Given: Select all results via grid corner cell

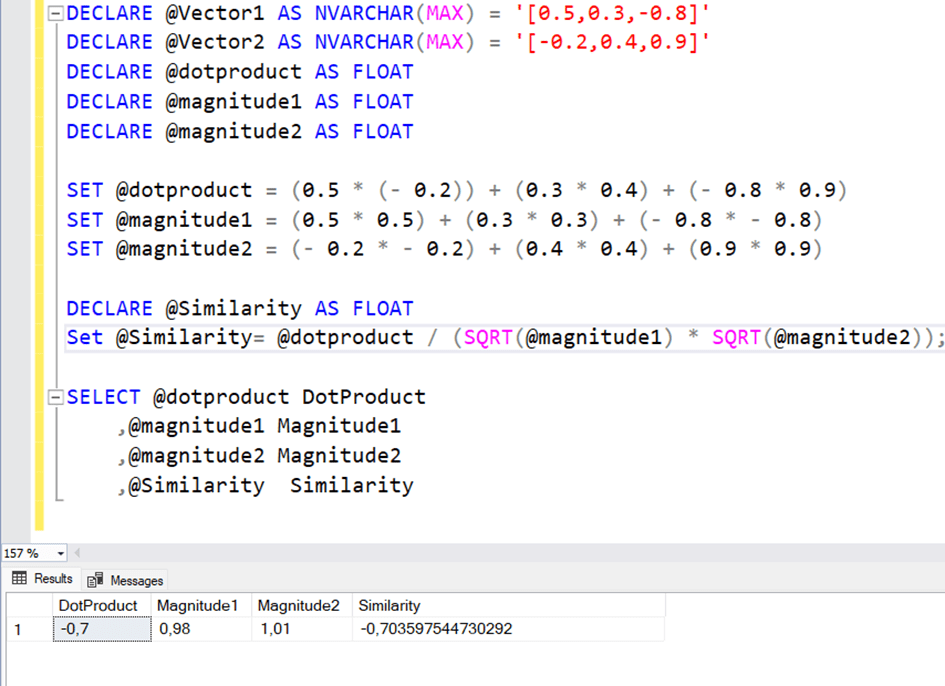Looking at the screenshot, I should coord(28,605).
